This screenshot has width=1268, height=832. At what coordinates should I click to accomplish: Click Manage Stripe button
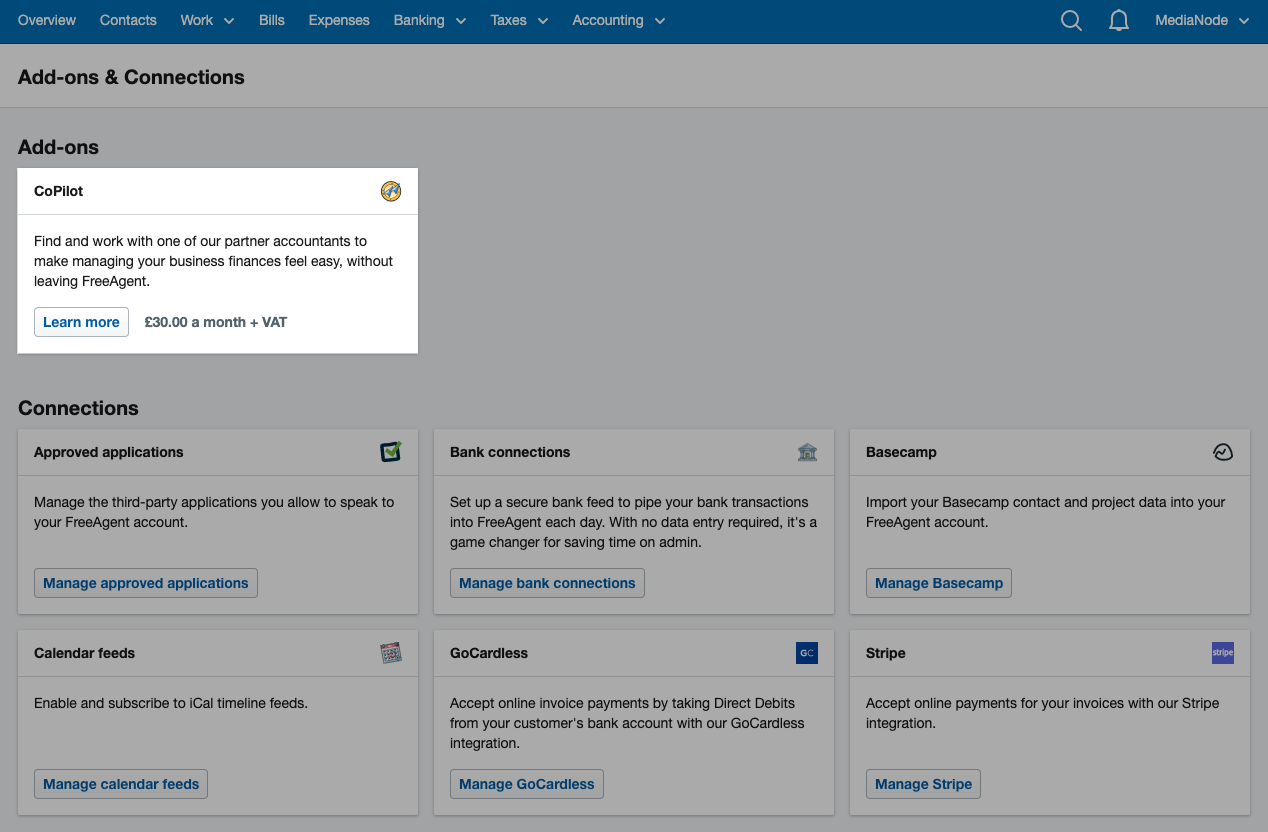point(923,784)
